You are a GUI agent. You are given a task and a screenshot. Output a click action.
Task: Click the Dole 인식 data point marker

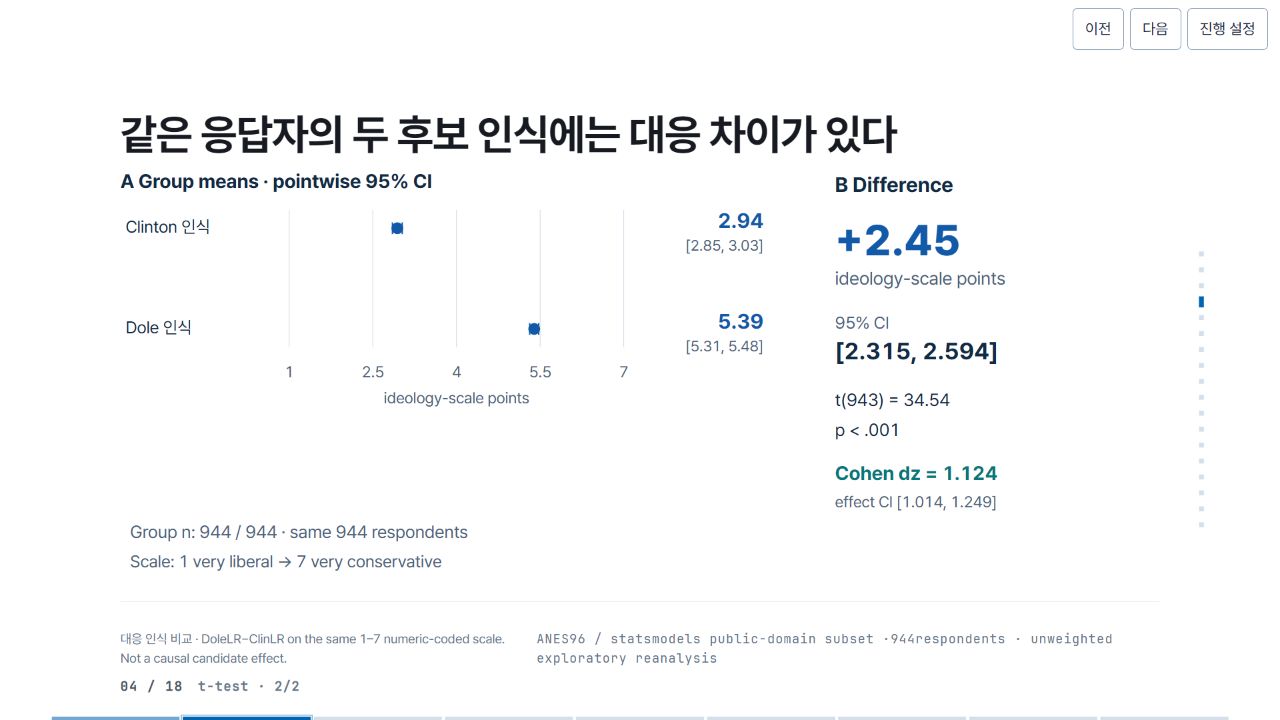pyautogui.click(x=534, y=329)
